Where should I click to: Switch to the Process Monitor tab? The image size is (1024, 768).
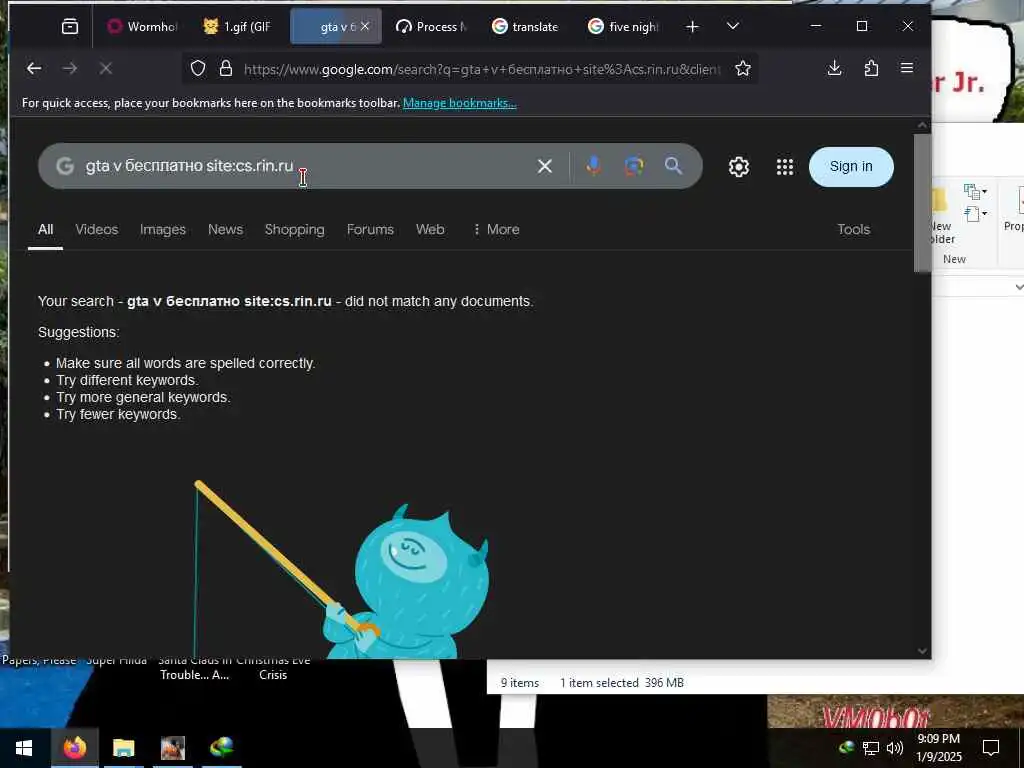point(432,26)
